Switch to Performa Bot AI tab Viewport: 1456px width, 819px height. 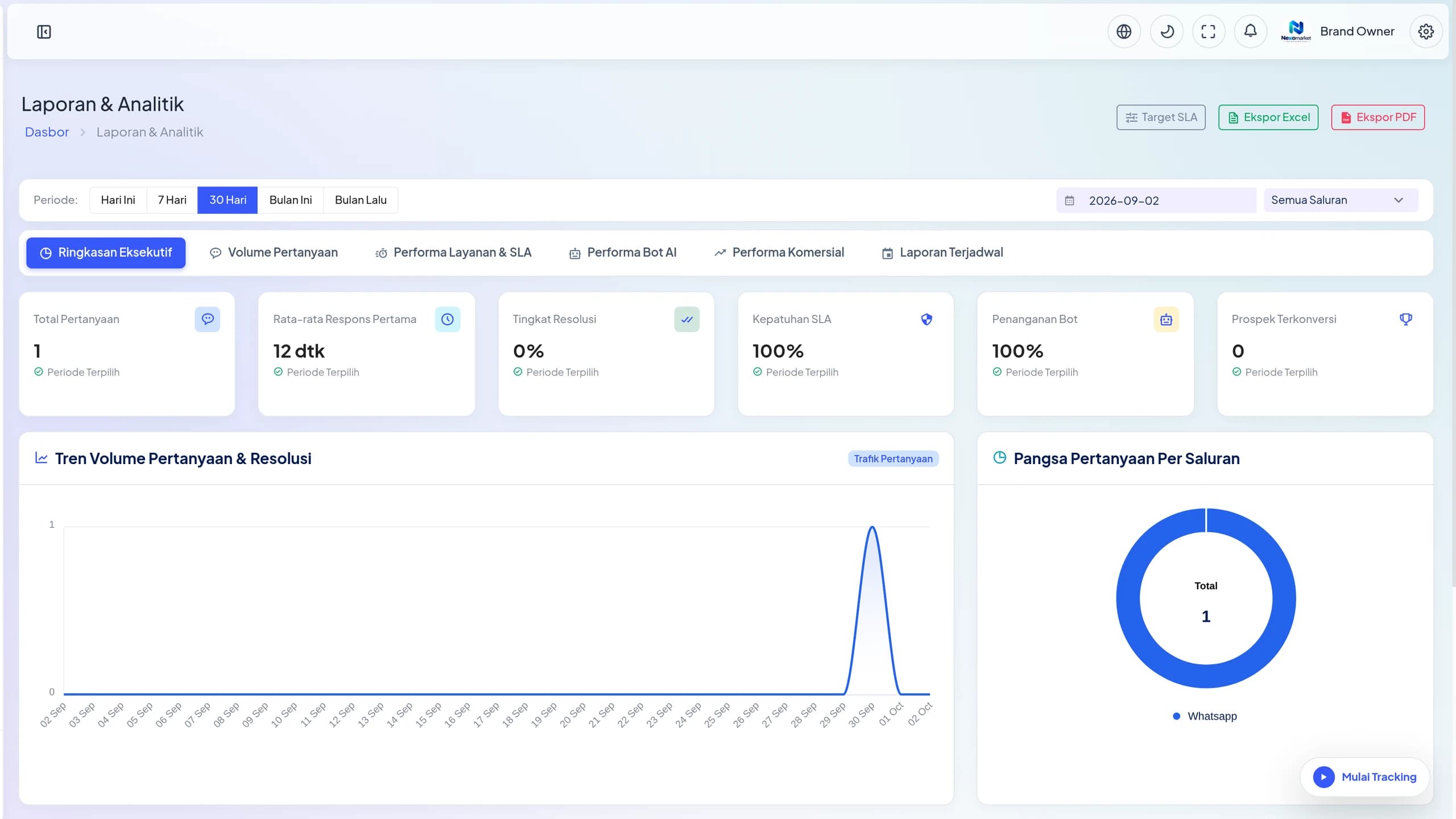tap(623, 253)
